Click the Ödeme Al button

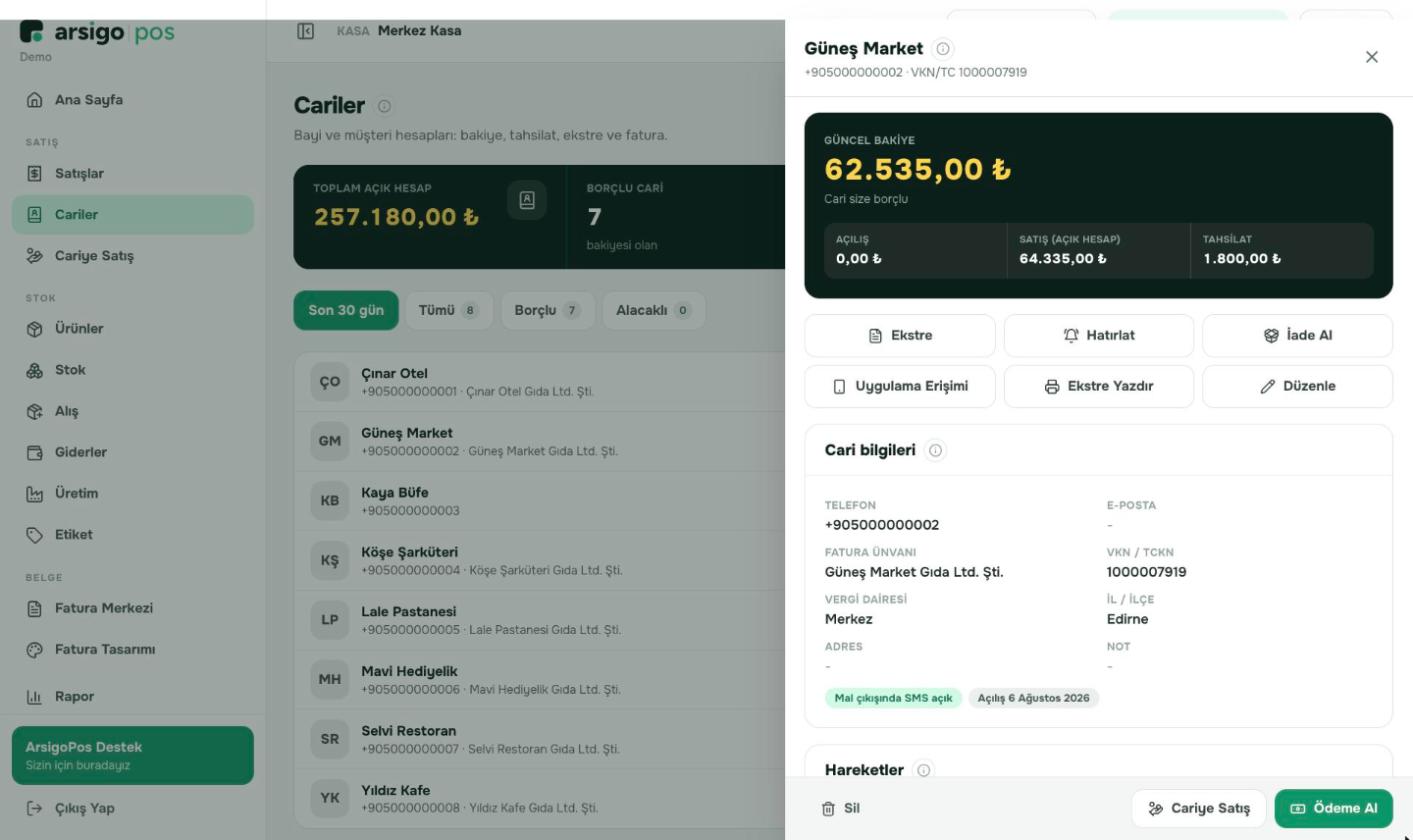point(1334,809)
